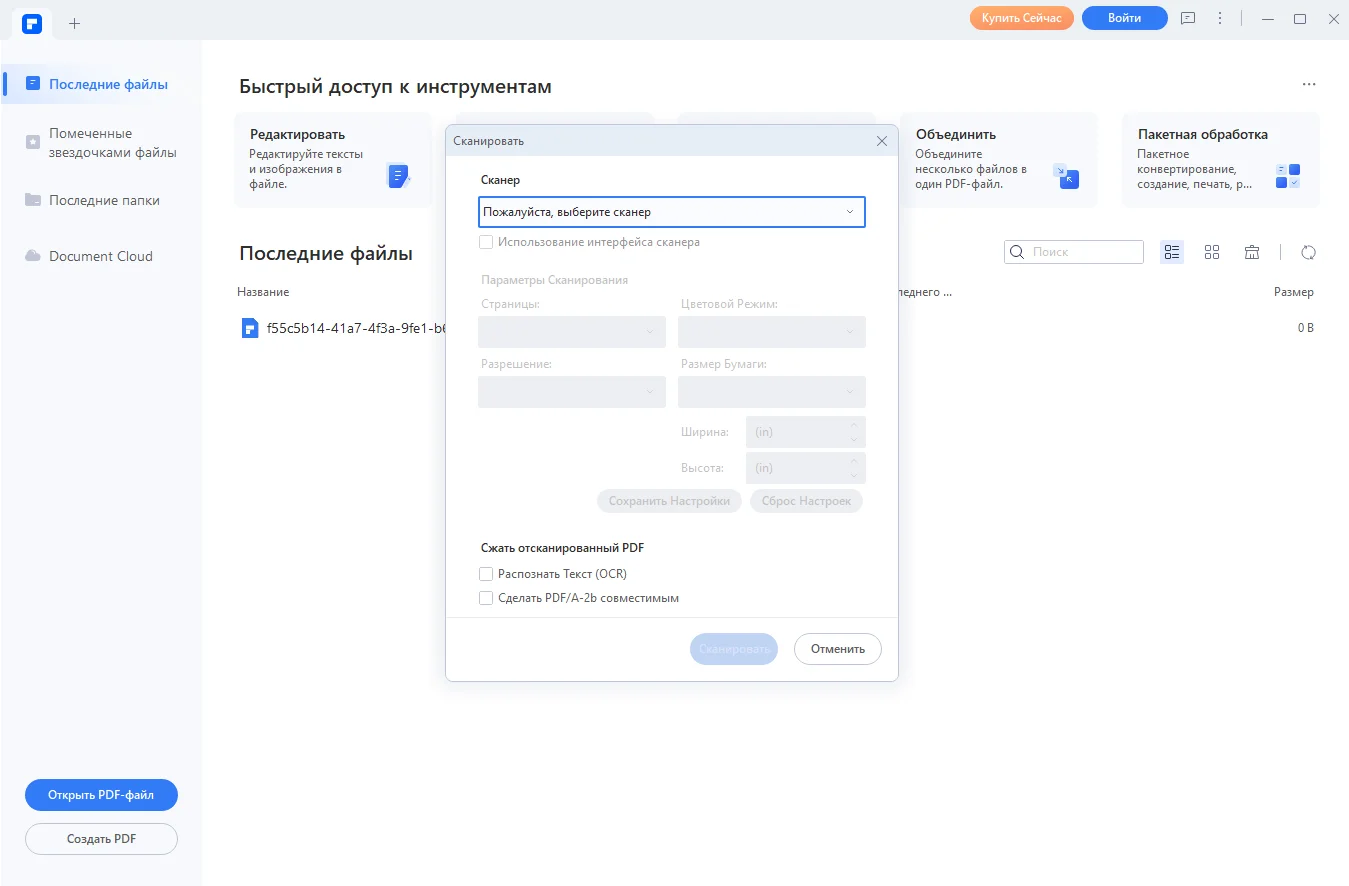Go to Document Cloud in sidebar

100,256
